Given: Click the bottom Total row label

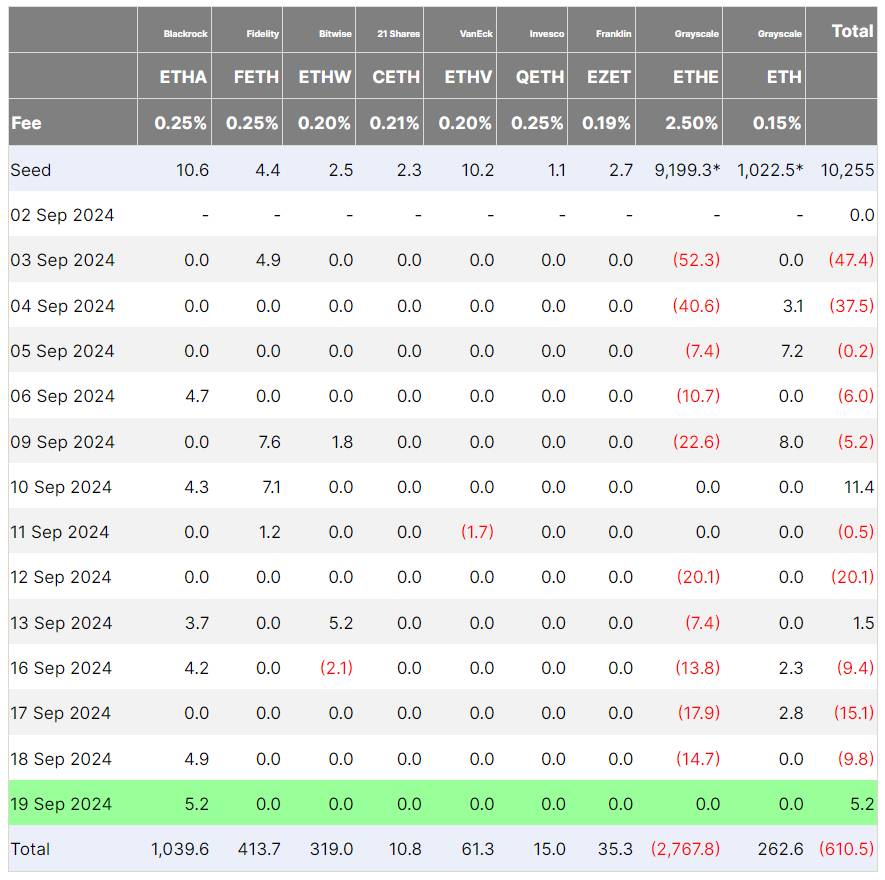Looking at the screenshot, I should tap(30, 849).
